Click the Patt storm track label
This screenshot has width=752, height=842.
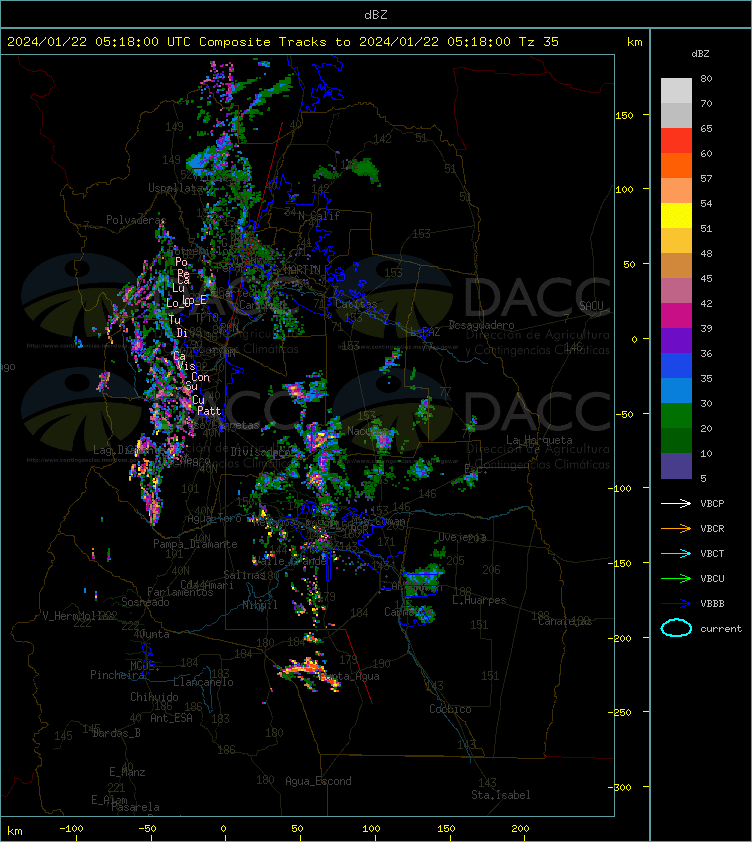pos(209,411)
